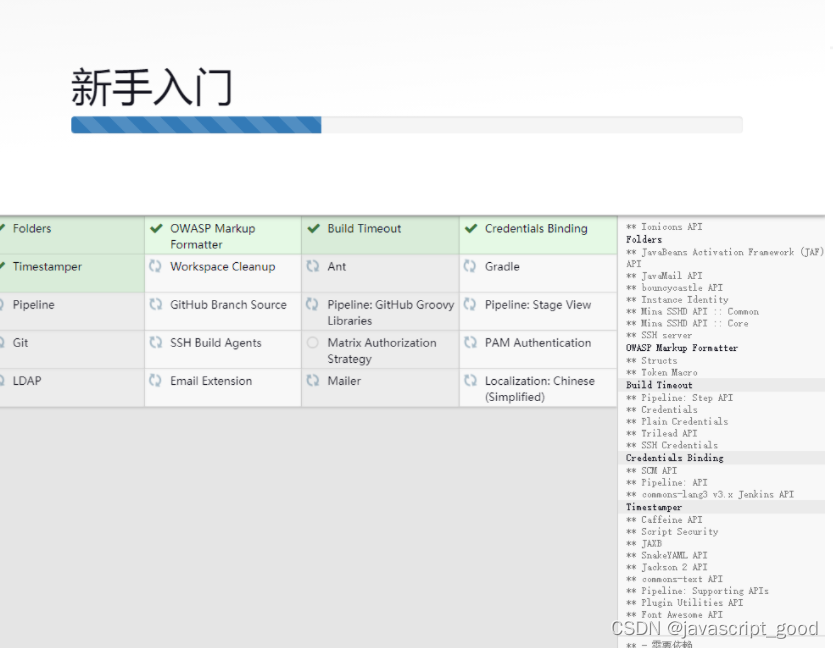
Task: Click the bouncycastle API log line
Action: [675, 287]
